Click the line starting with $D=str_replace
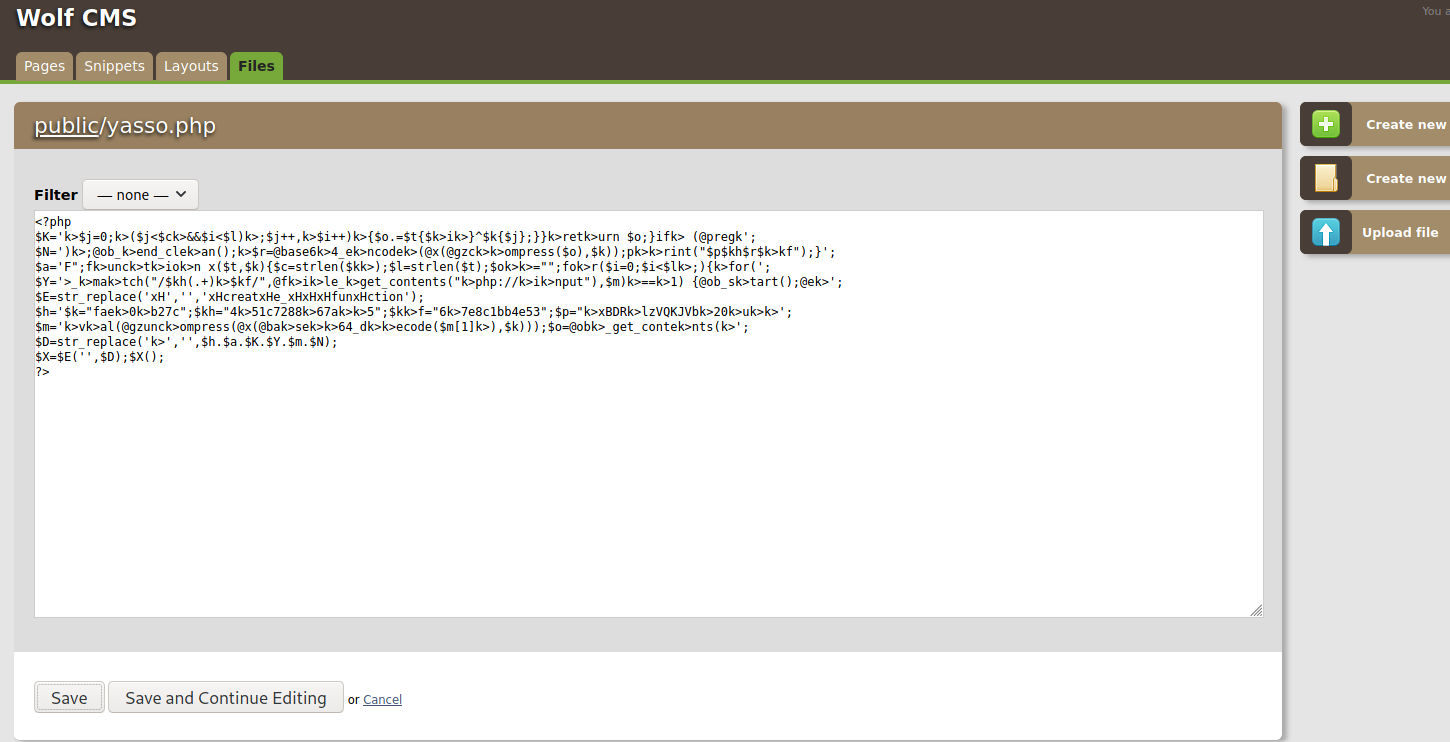Image resolution: width=1450 pixels, height=742 pixels. pyautogui.click(x=186, y=342)
